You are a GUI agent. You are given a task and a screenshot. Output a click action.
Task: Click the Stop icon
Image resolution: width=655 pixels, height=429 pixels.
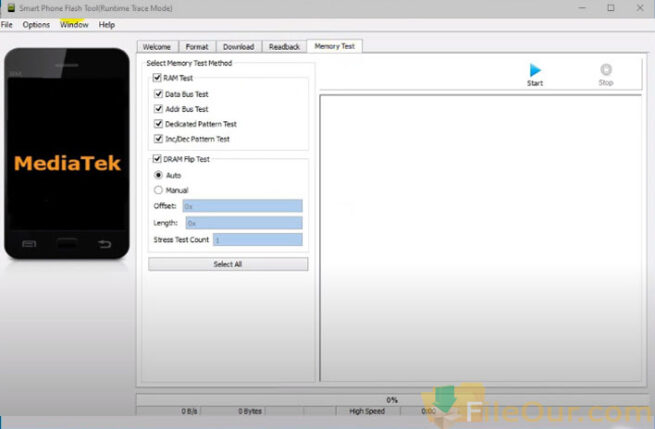click(606, 69)
